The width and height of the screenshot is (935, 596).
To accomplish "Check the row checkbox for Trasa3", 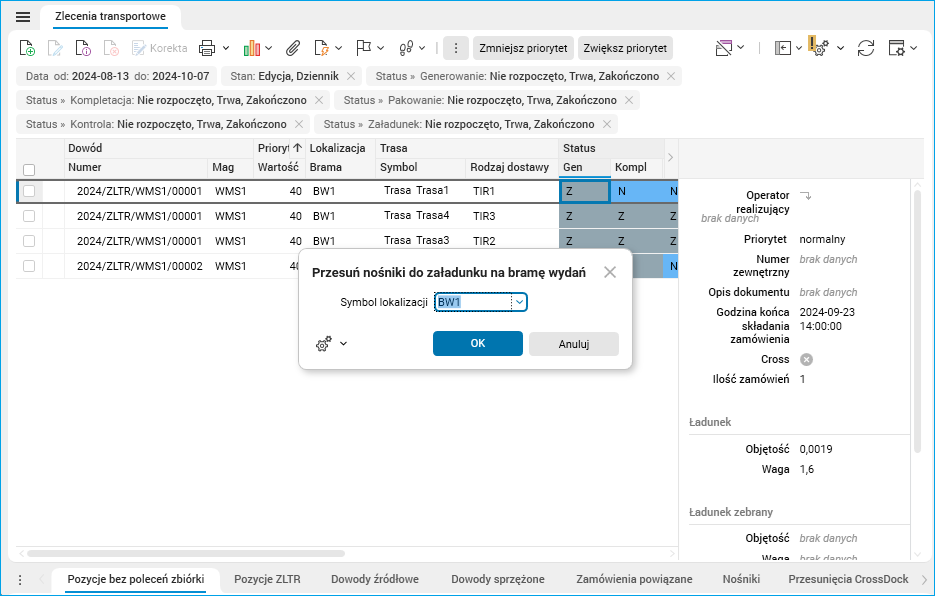I will click(x=29, y=241).
